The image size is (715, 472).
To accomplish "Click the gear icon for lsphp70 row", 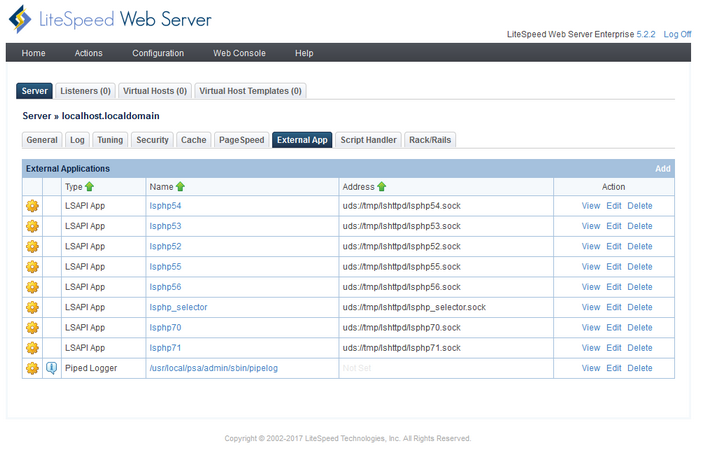I will point(32,328).
